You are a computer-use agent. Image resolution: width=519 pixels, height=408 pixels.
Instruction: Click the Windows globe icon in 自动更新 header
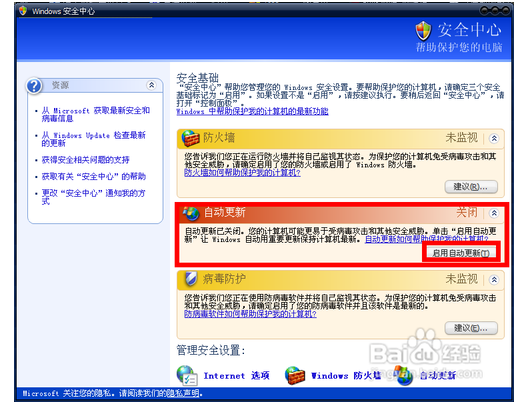point(190,213)
